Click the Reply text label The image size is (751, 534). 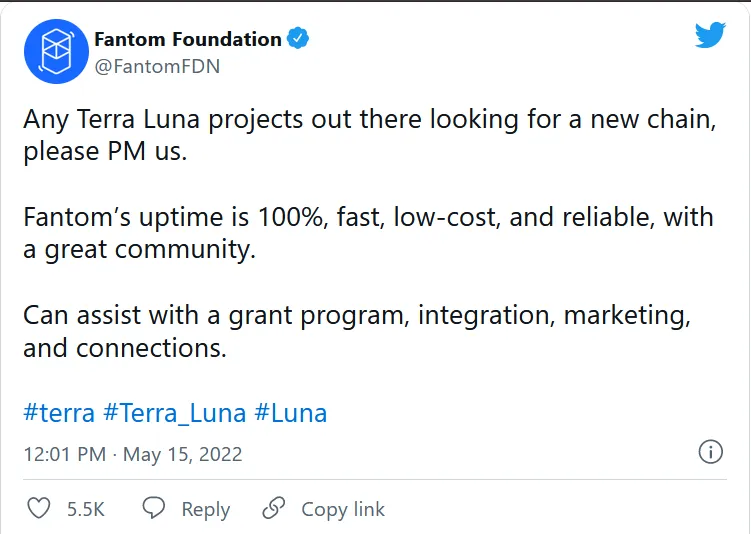(206, 510)
